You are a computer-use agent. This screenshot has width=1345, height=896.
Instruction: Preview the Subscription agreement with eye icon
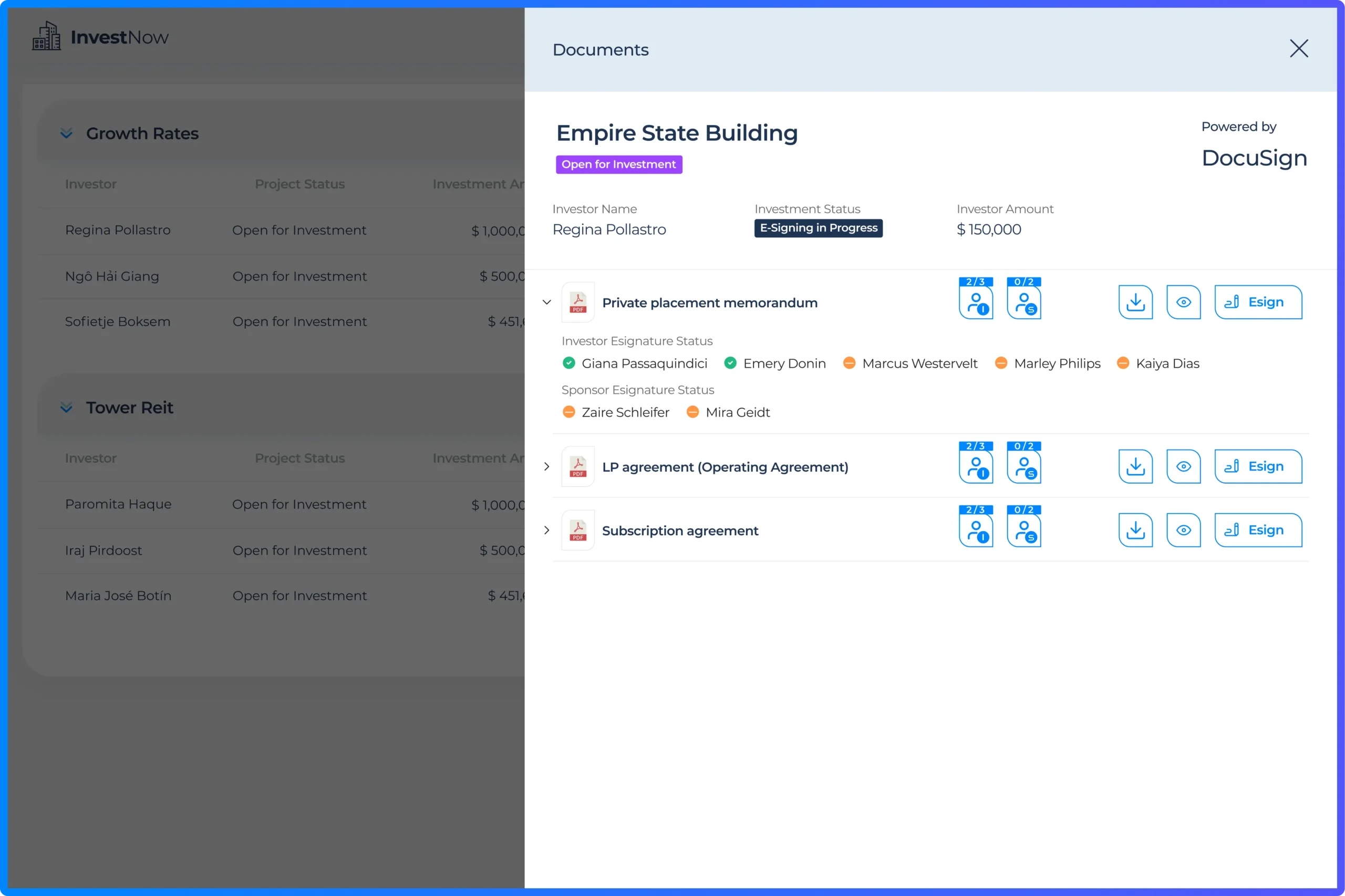click(x=1183, y=530)
